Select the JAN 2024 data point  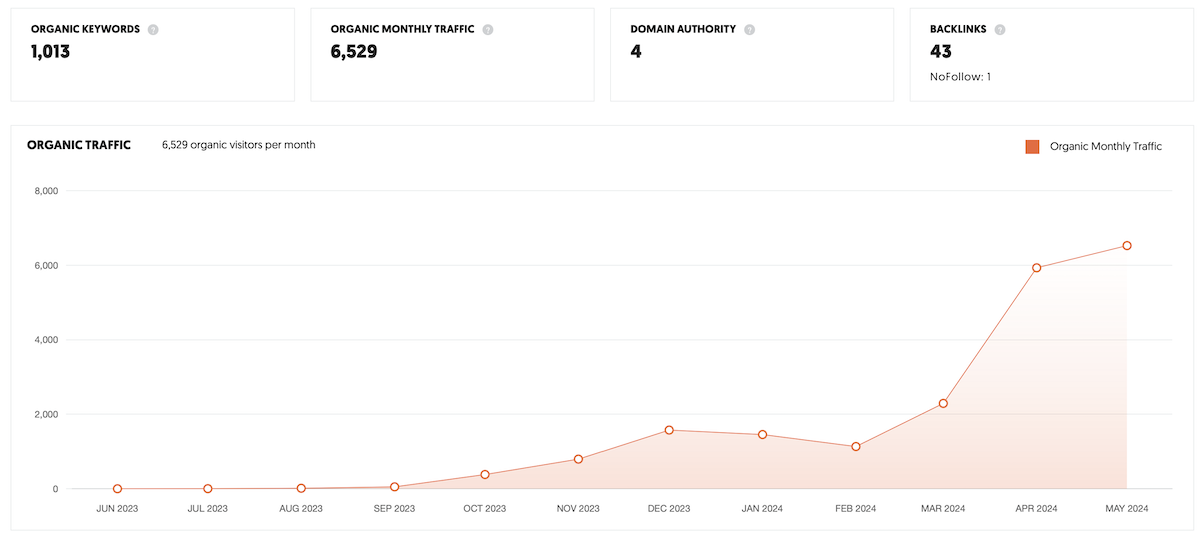coord(762,435)
